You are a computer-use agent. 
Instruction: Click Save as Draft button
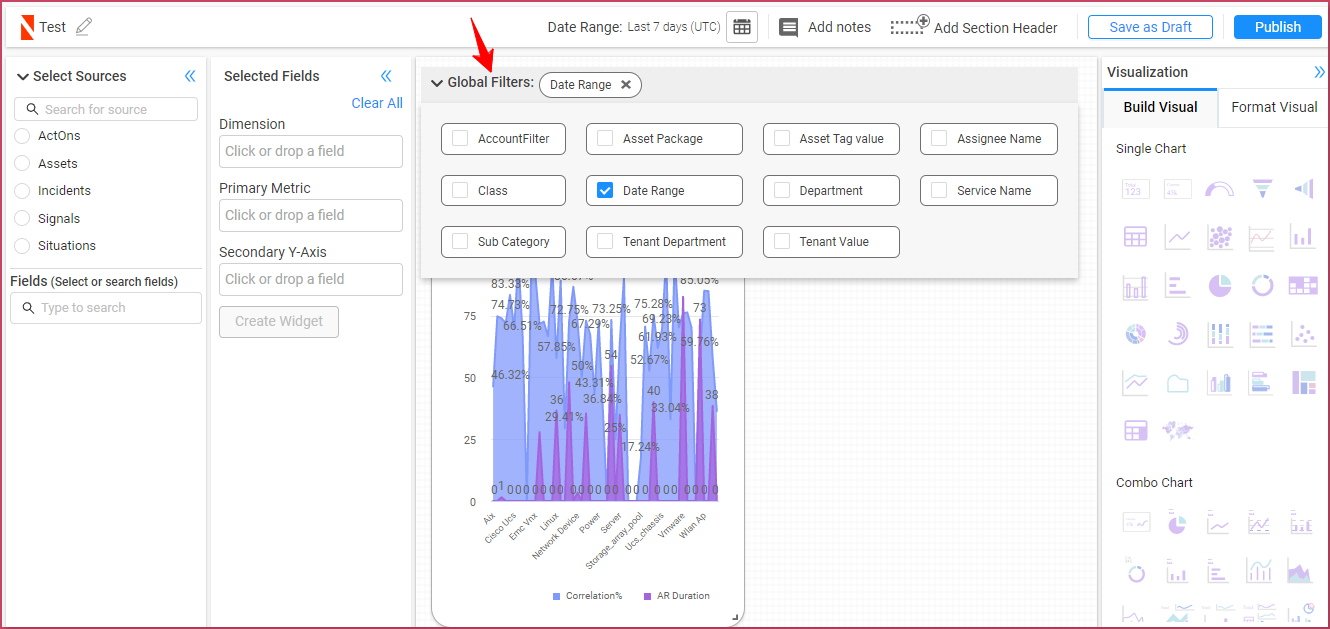click(x=1150, y=27)
